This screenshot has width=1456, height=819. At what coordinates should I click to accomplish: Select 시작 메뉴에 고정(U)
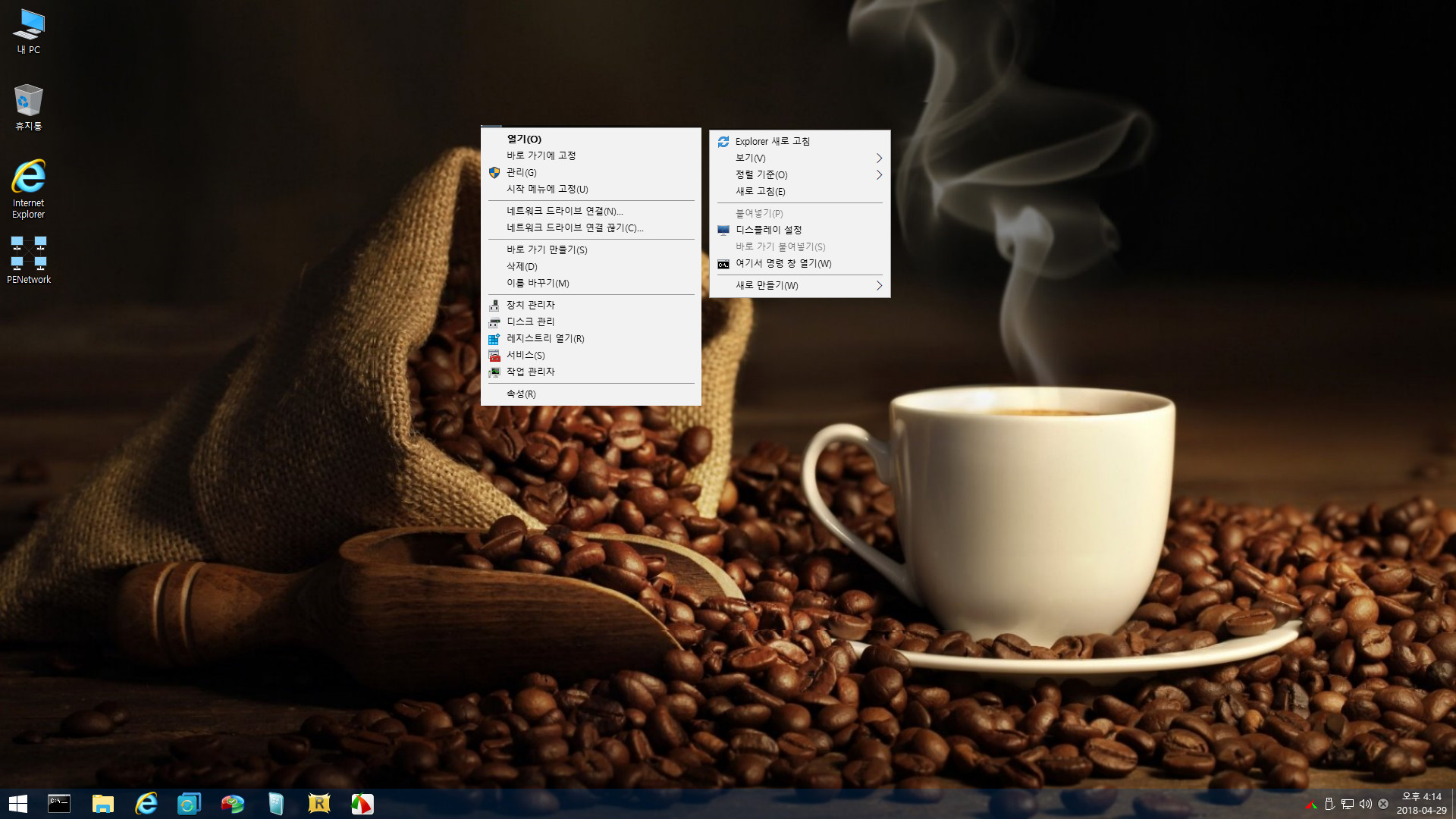click(591, 189)
